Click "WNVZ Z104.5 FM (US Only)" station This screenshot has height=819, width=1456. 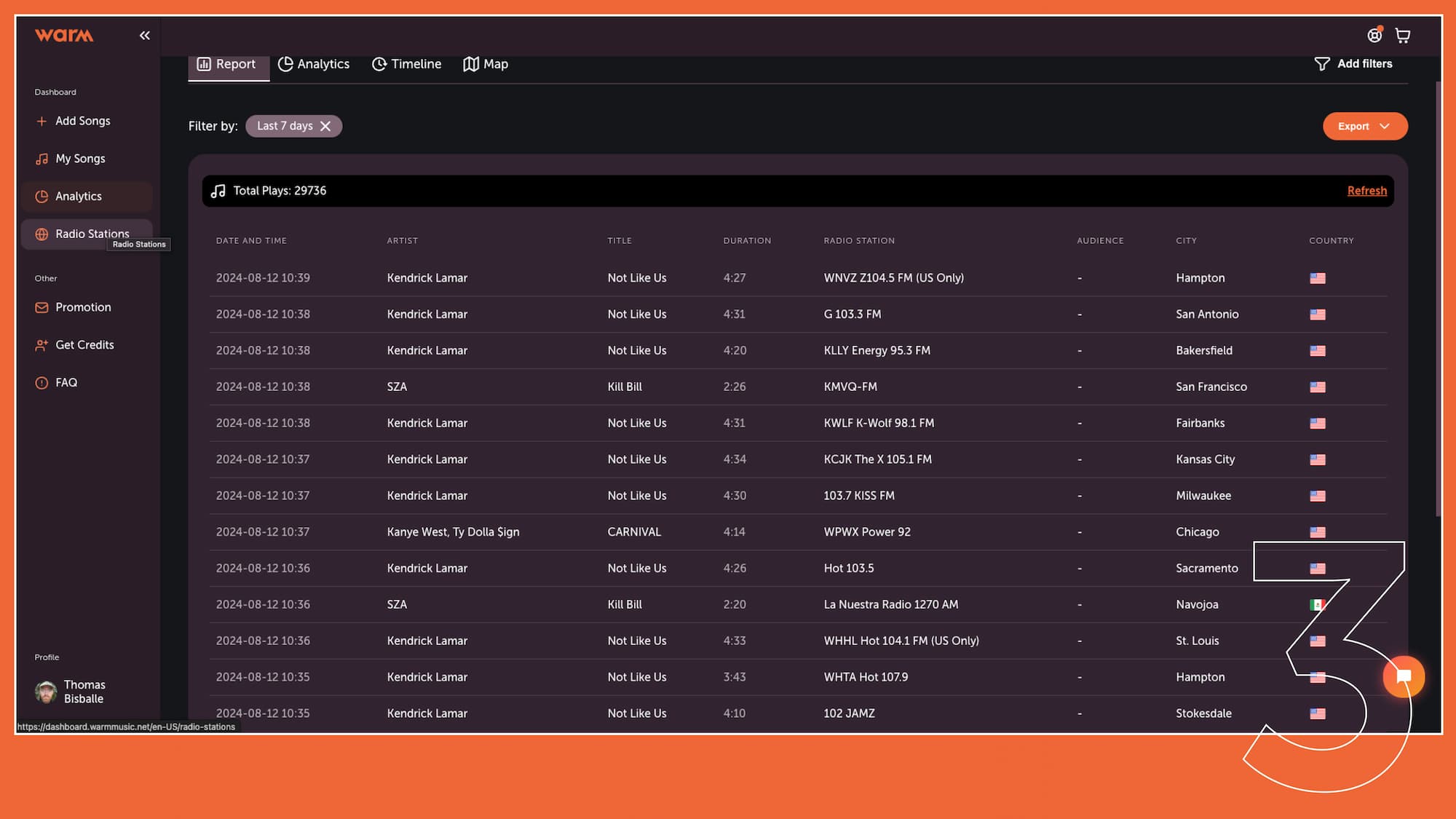pyautogui.click(x=893, y=278)
